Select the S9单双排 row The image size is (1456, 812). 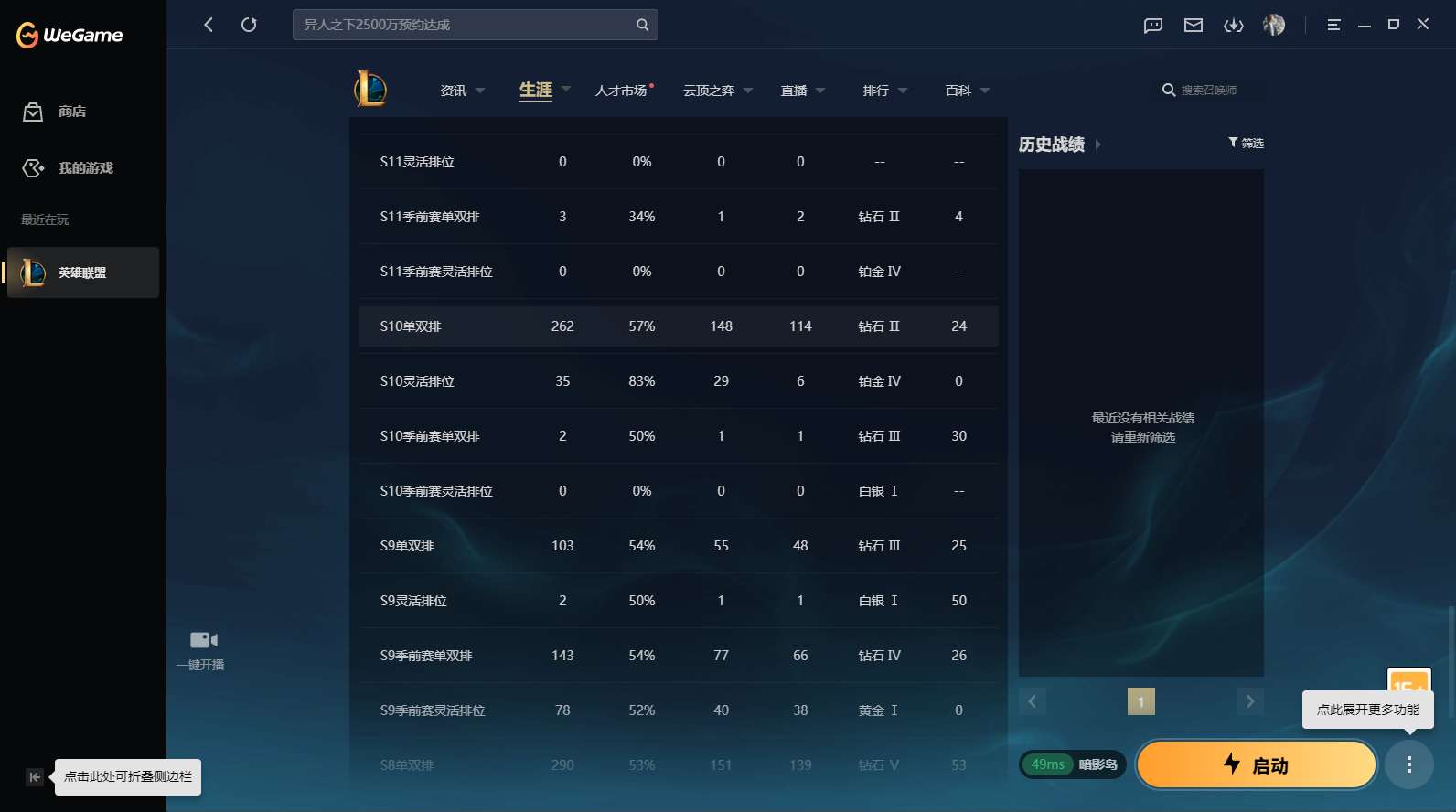coord(678,546)
